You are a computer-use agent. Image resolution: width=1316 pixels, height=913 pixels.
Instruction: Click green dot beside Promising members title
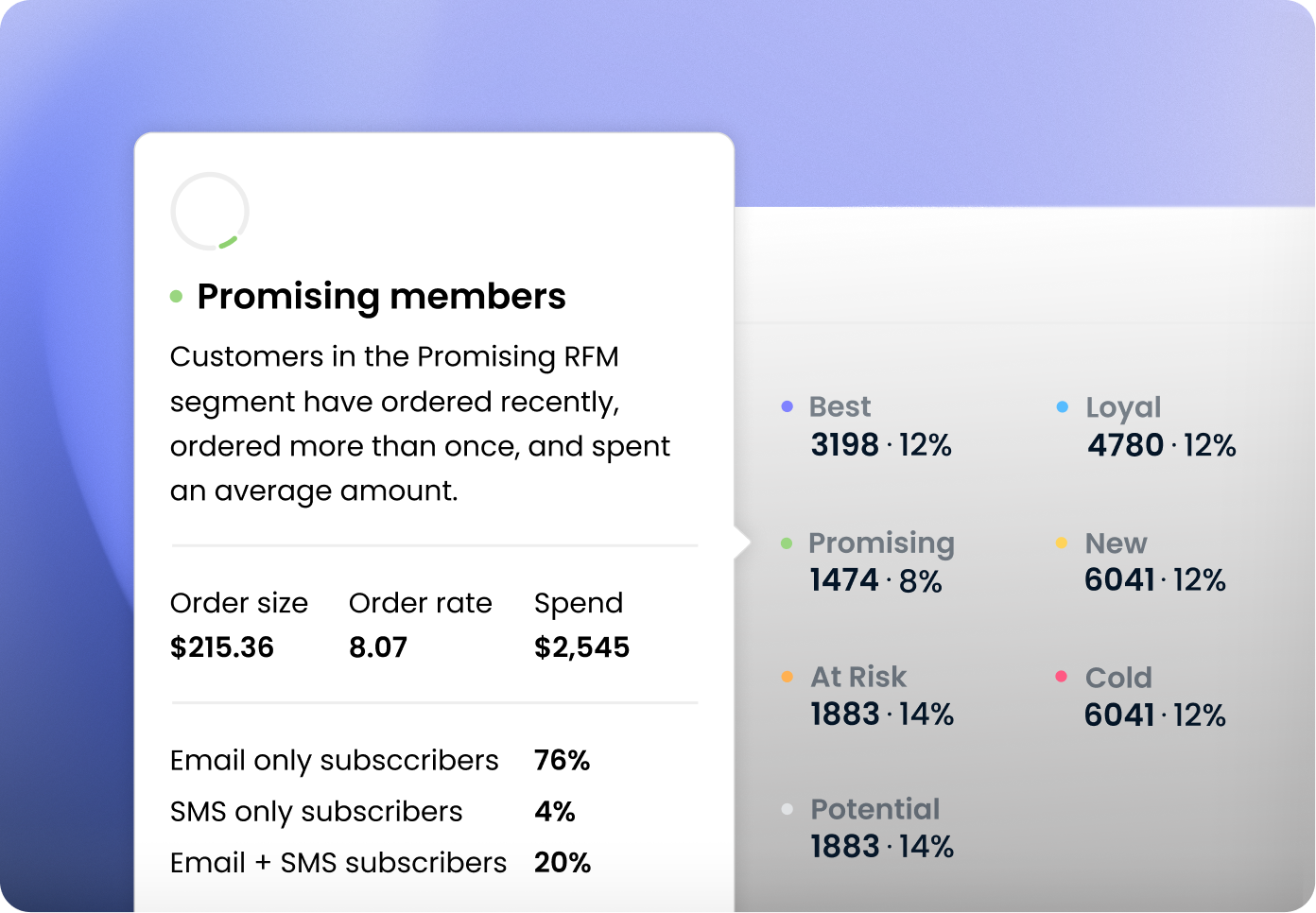tap(176, 297)
